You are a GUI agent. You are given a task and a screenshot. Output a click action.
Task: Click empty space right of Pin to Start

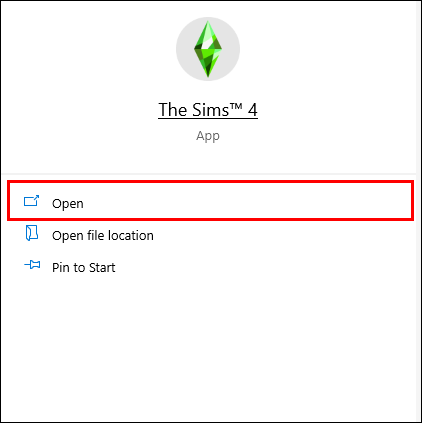(x=263, y=267)
